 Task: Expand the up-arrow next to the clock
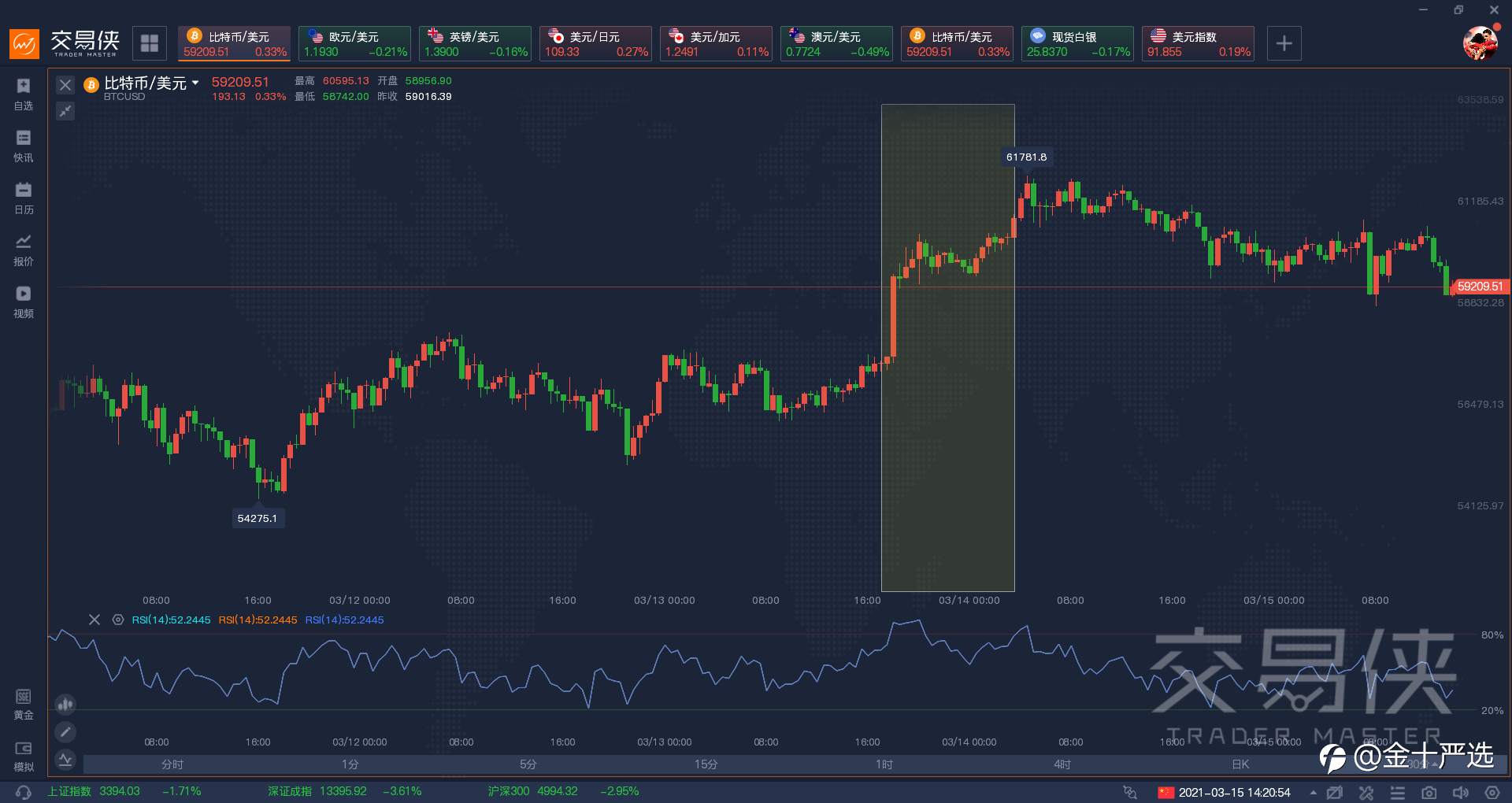1313,793
